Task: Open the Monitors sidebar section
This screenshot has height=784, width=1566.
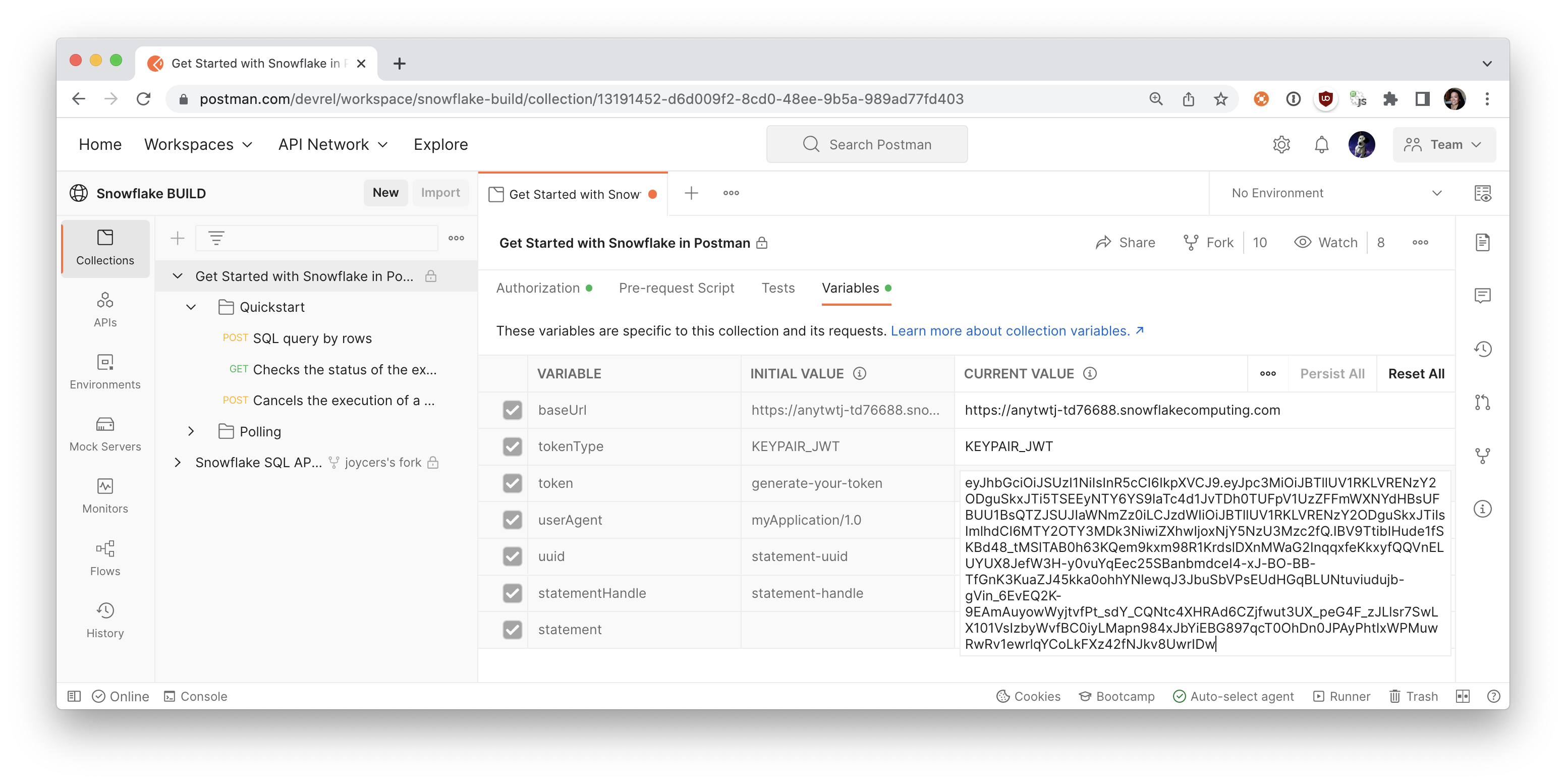Action: click(104, 495)
